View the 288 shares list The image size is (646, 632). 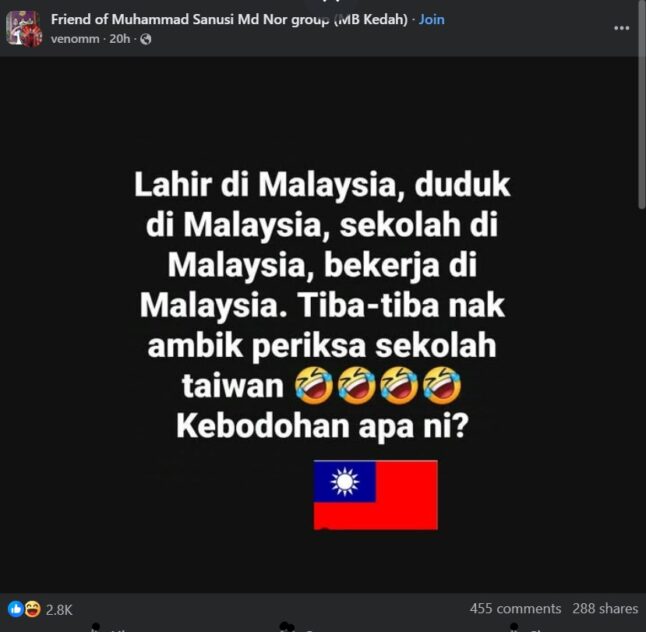(605, 609)
